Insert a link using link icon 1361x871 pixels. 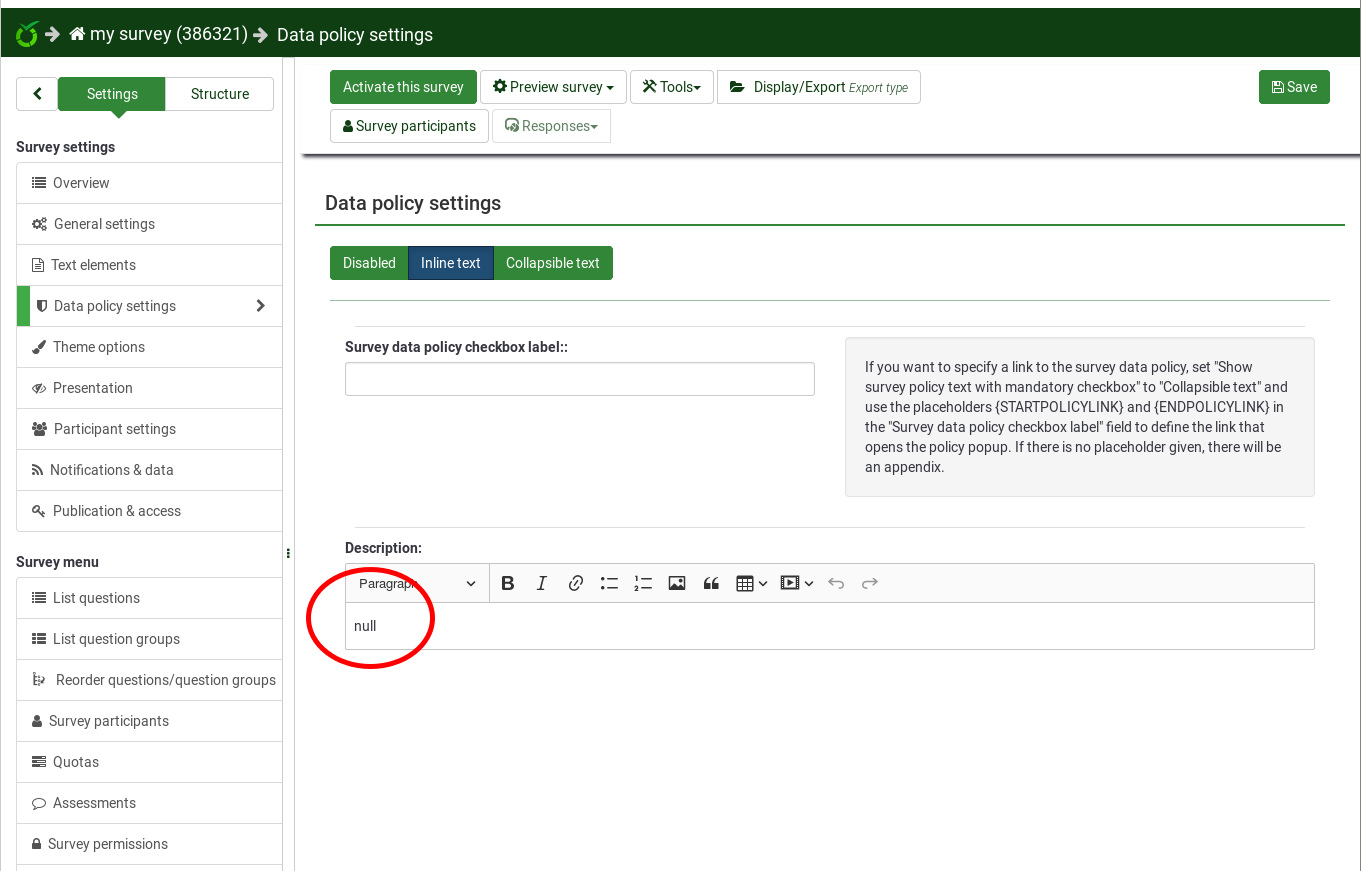(x=575, y=583)
